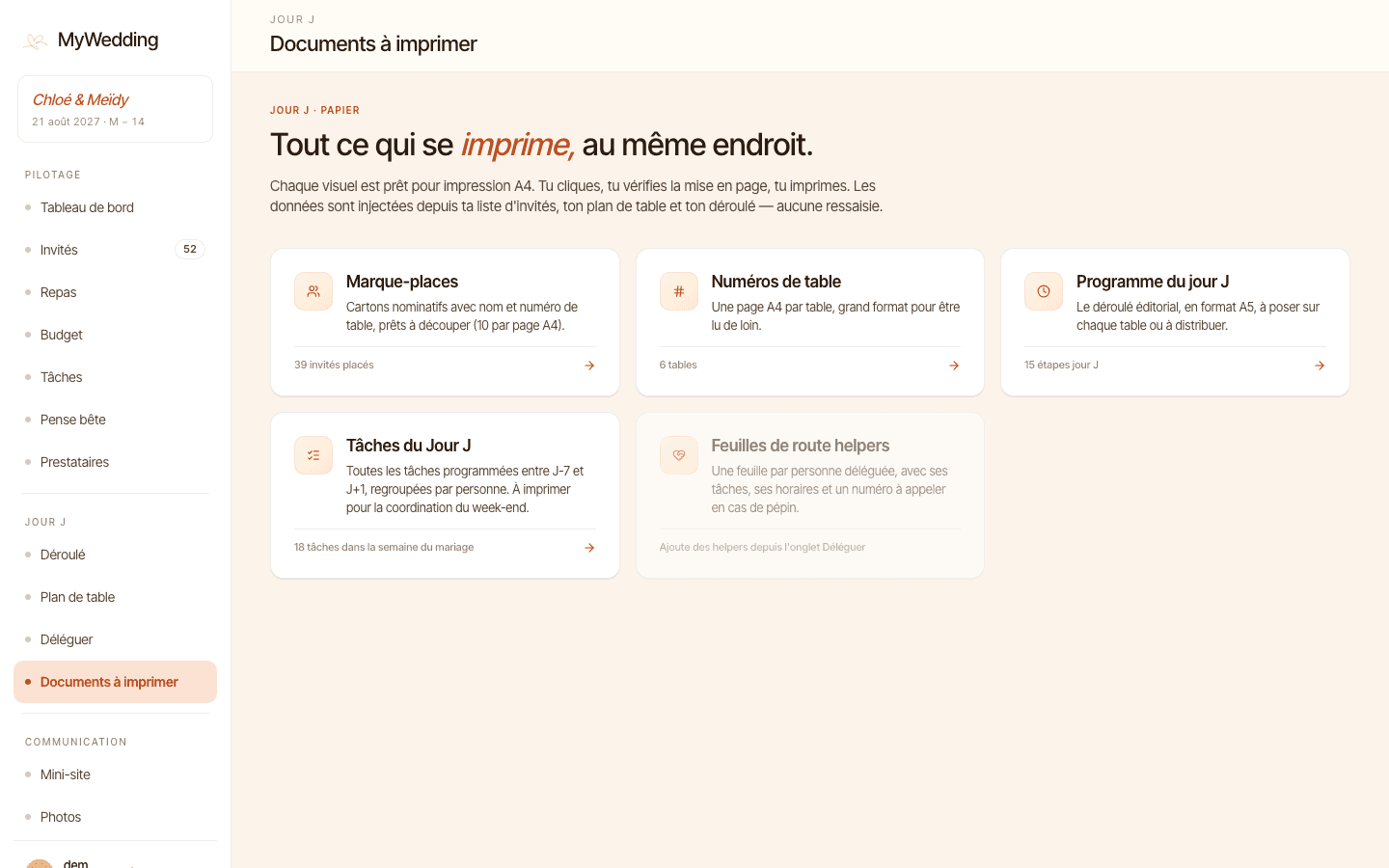Click the PILOTAGE section label
The height and width of the screenshot is (868, 1389).
53,176
